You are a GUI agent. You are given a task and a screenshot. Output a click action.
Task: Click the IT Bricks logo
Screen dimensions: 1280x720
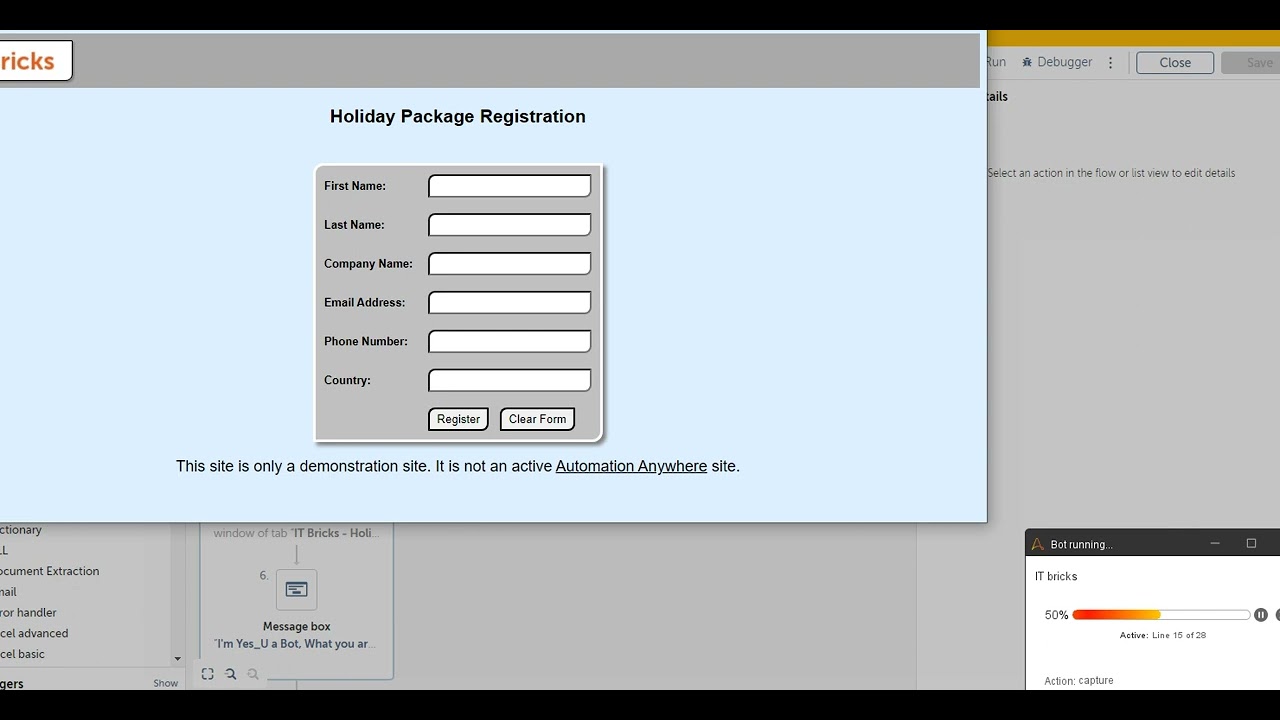tap(35, 61)
